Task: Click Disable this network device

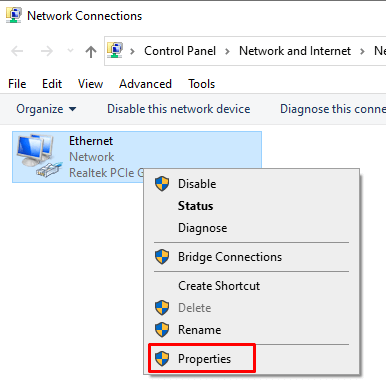Action: (x=179, y=109)
